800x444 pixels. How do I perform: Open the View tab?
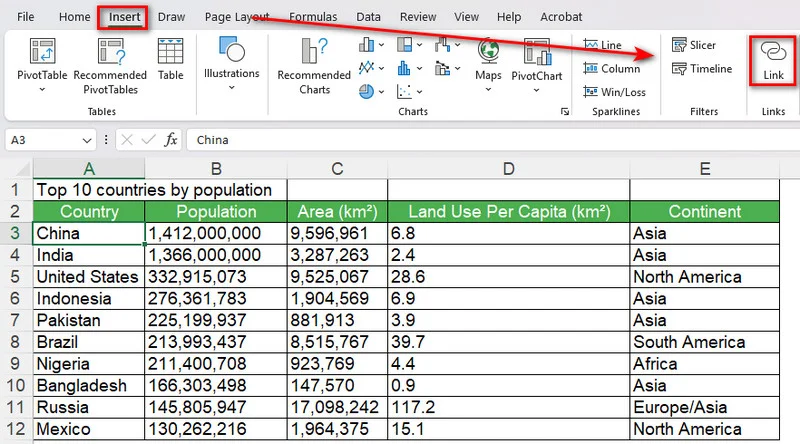click(466, 17)
